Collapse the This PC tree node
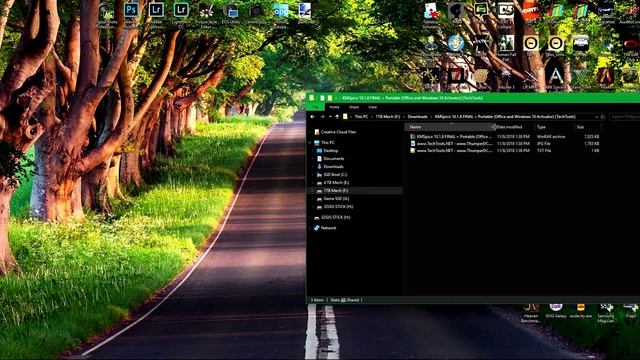The width and height of the screenshot is (640, 360). (x=311, y=142)
